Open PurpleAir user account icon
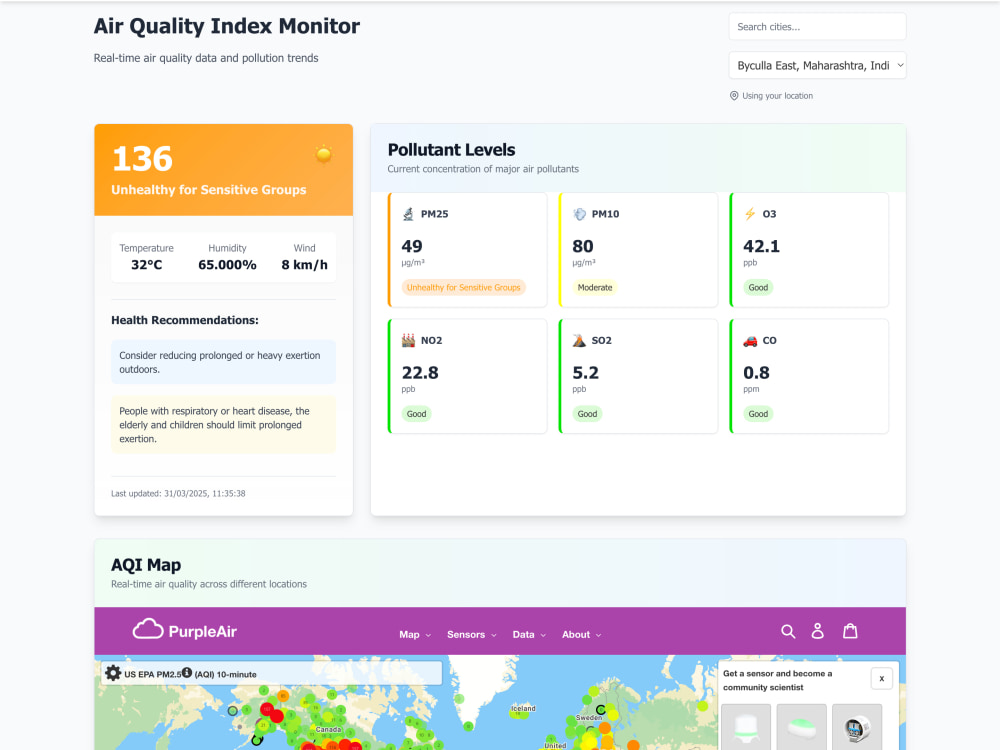The width and height of the screenshot is (1000, 750). [818, 631]
